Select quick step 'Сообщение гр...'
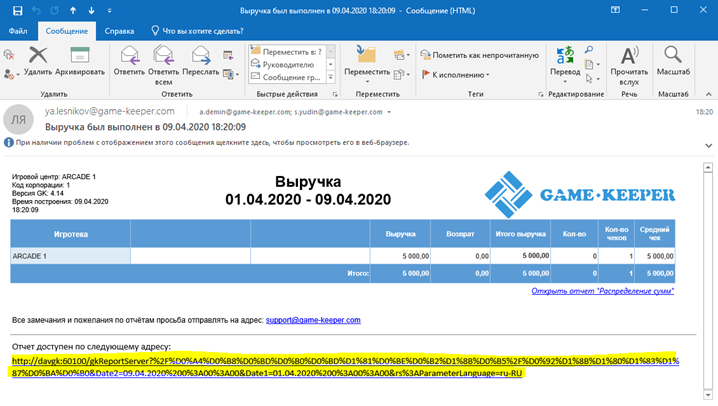Viewport: 718px width, 406px height. [x=287, y=77]
